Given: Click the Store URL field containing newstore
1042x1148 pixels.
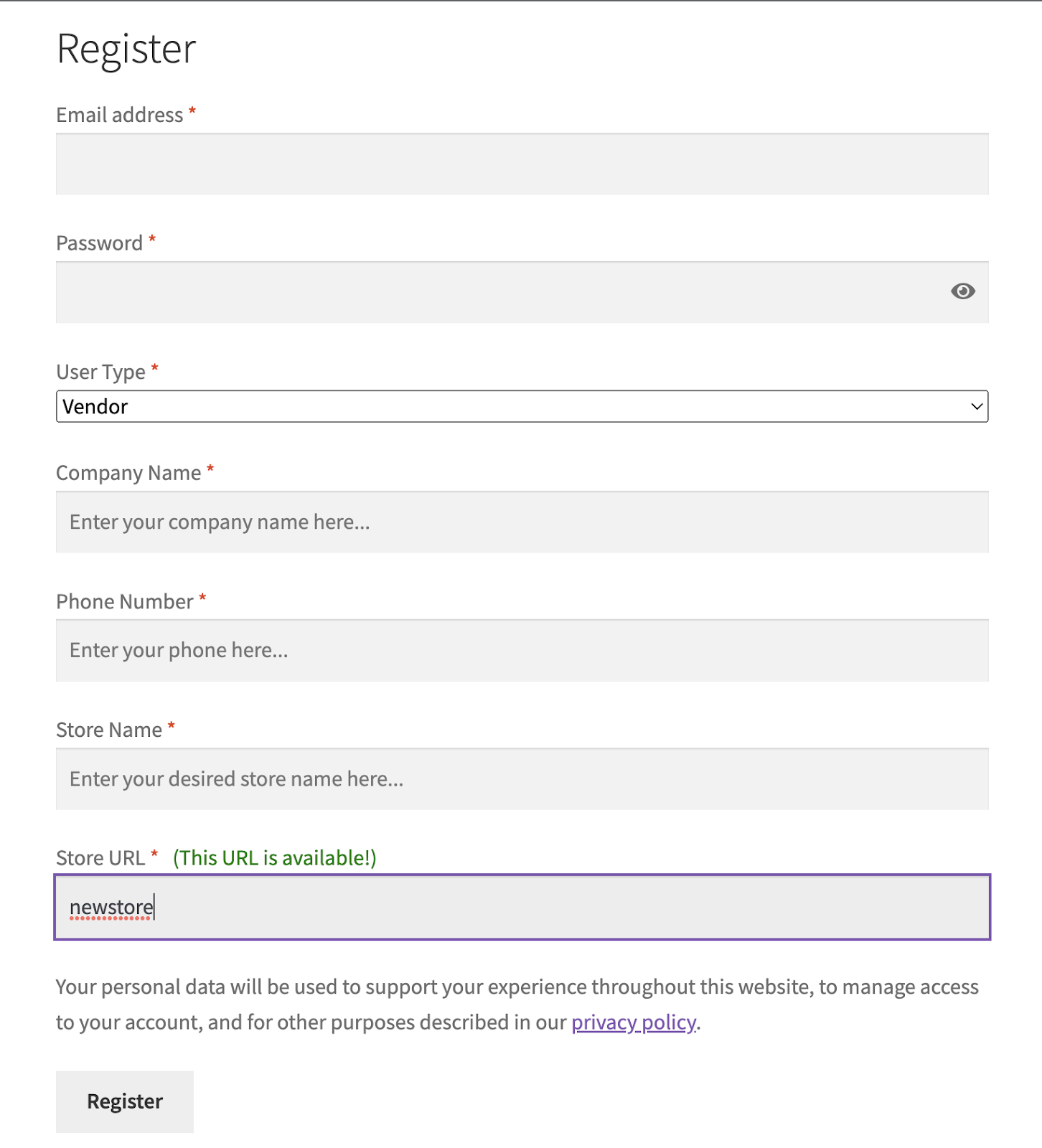Looking at the screenshot, I should point(522,908).
